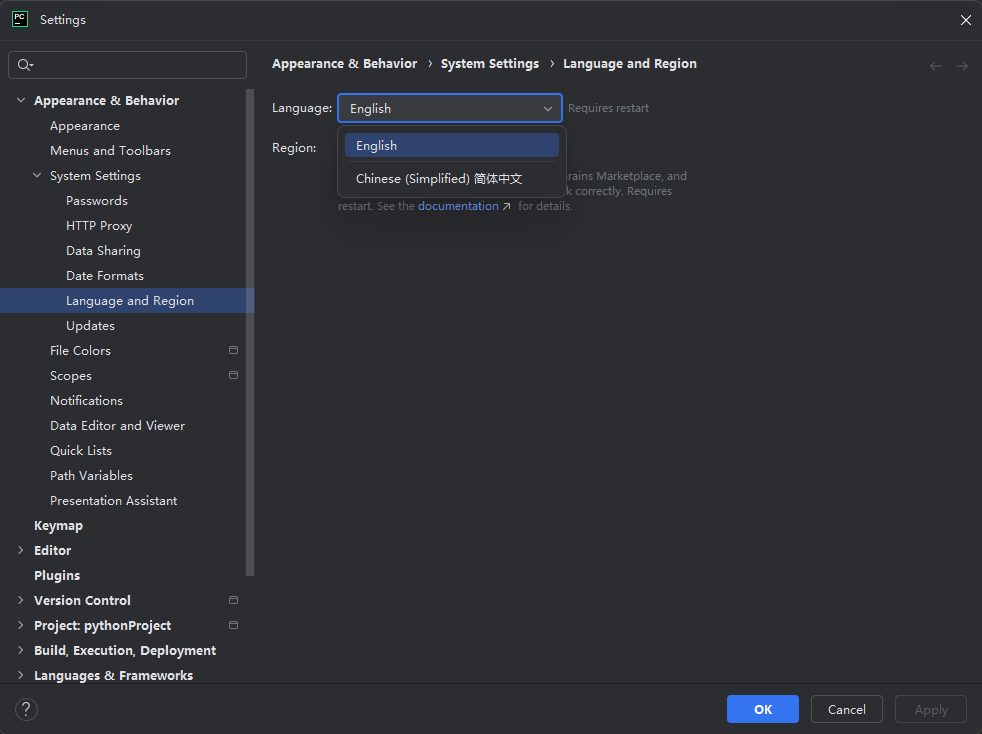This screenshot has height=734, width=982.
Task: Click System Settings in breadcrumb
Action: tap(490, 64)
